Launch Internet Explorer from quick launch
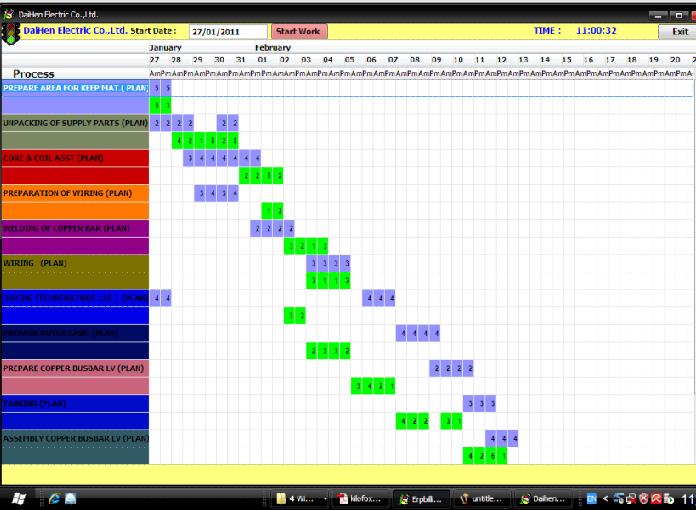The image size is (696, 510). click(x=53, y=498)
